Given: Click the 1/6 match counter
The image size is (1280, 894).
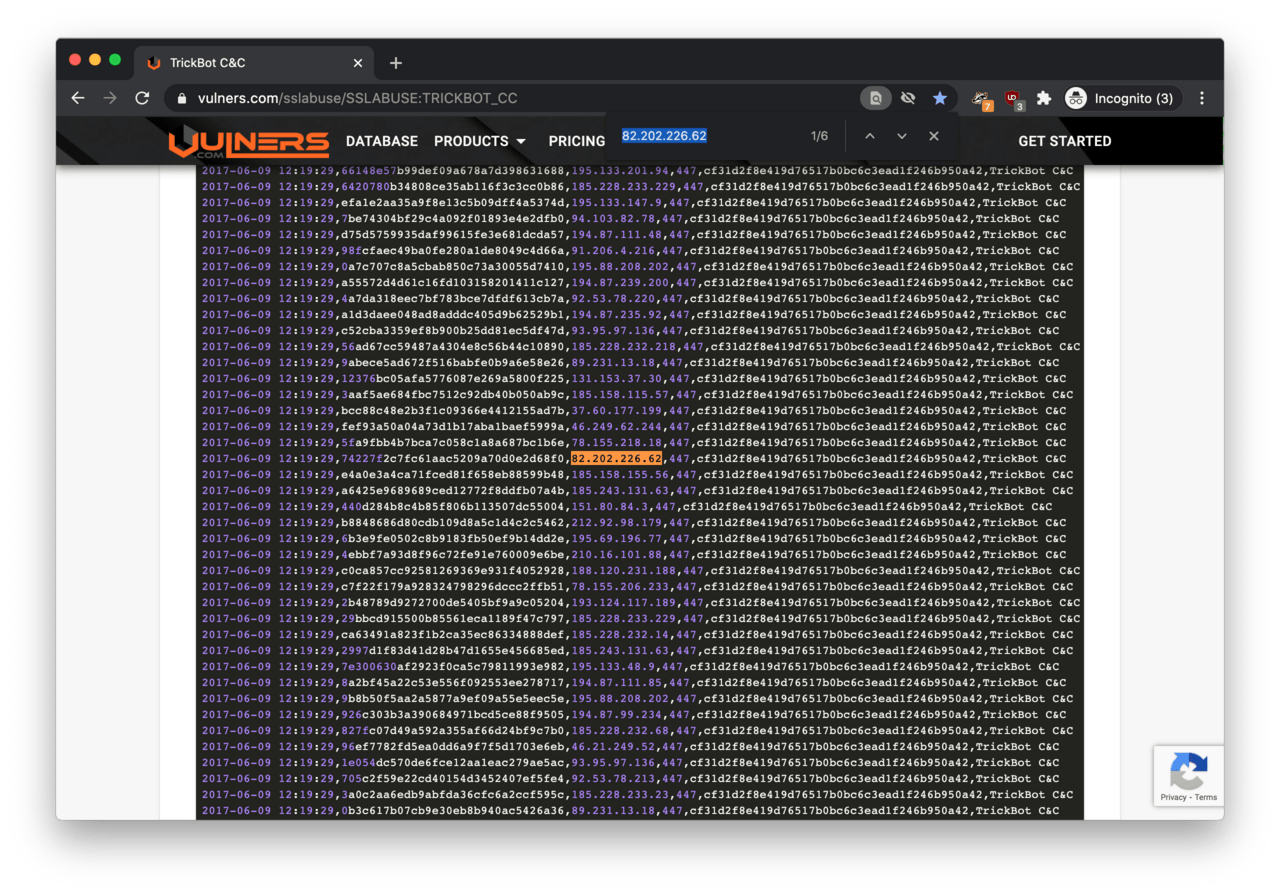Looking at the screenshot, I should [819, 136].
